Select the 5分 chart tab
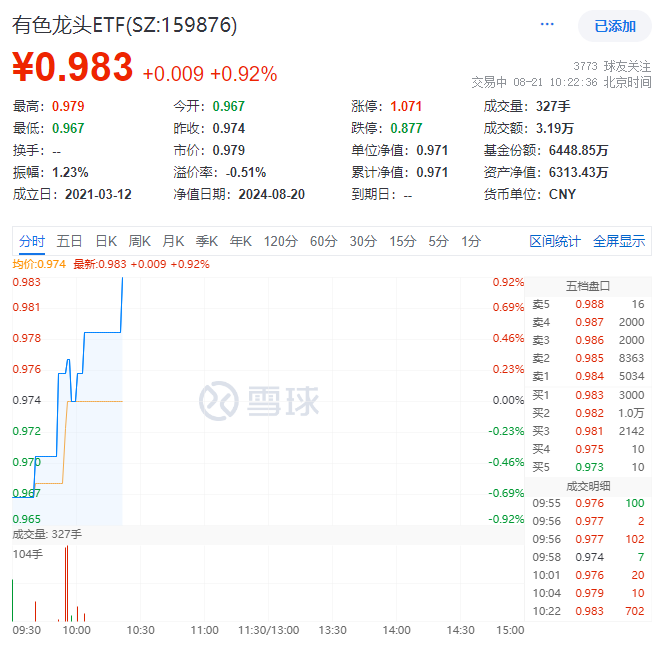Screen dimensions: 666x651 (x=438, y=241)
